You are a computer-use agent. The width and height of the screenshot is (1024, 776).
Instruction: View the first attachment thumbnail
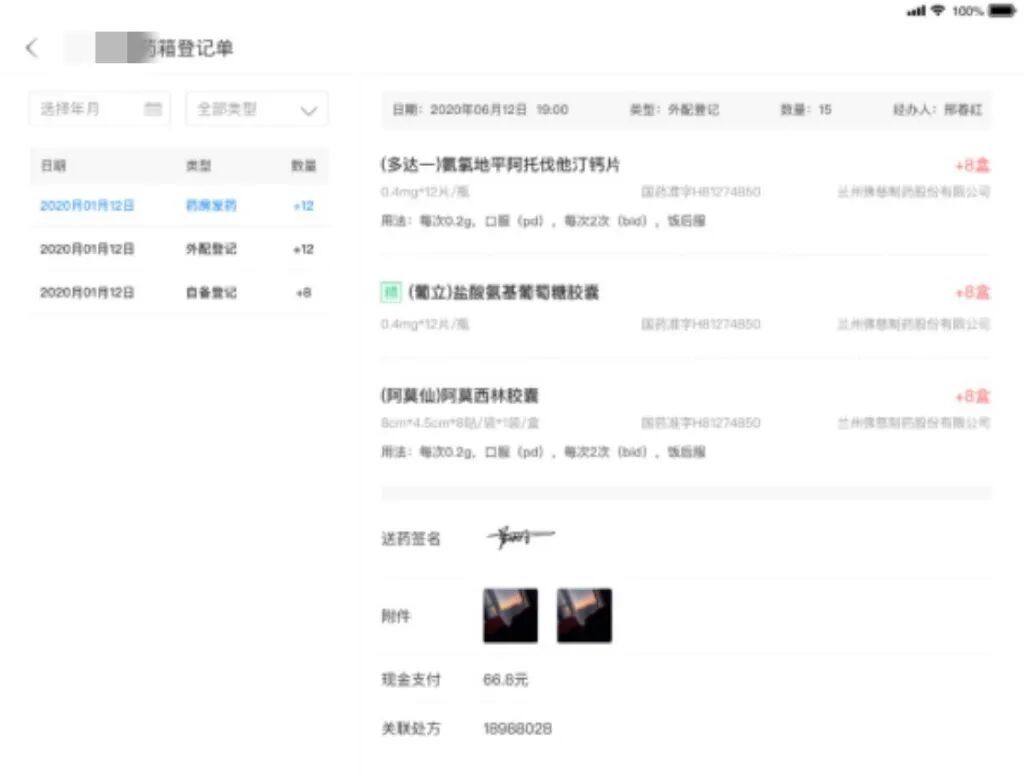[x=510, y=615]
